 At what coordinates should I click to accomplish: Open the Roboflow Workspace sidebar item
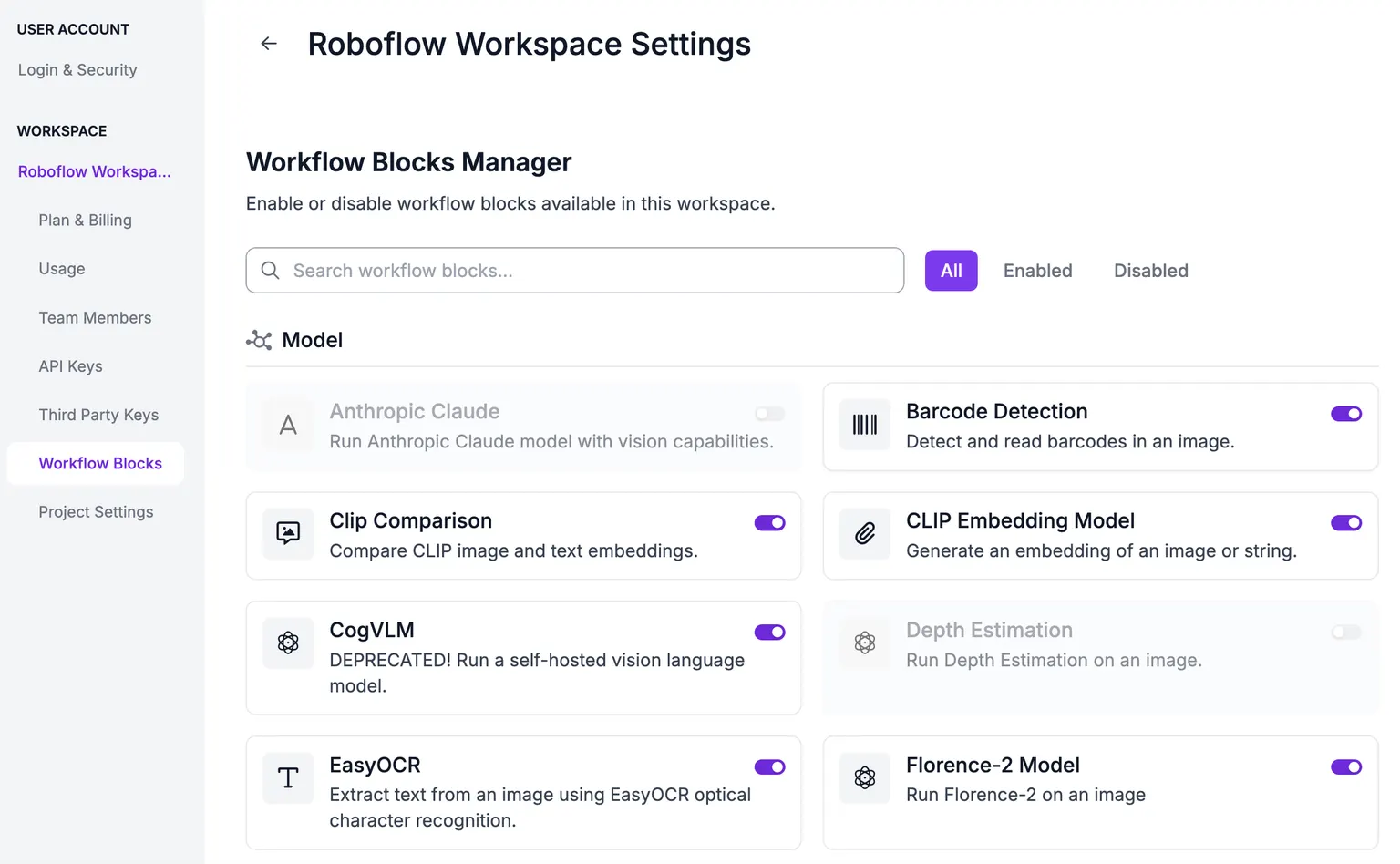click(95, 171)
